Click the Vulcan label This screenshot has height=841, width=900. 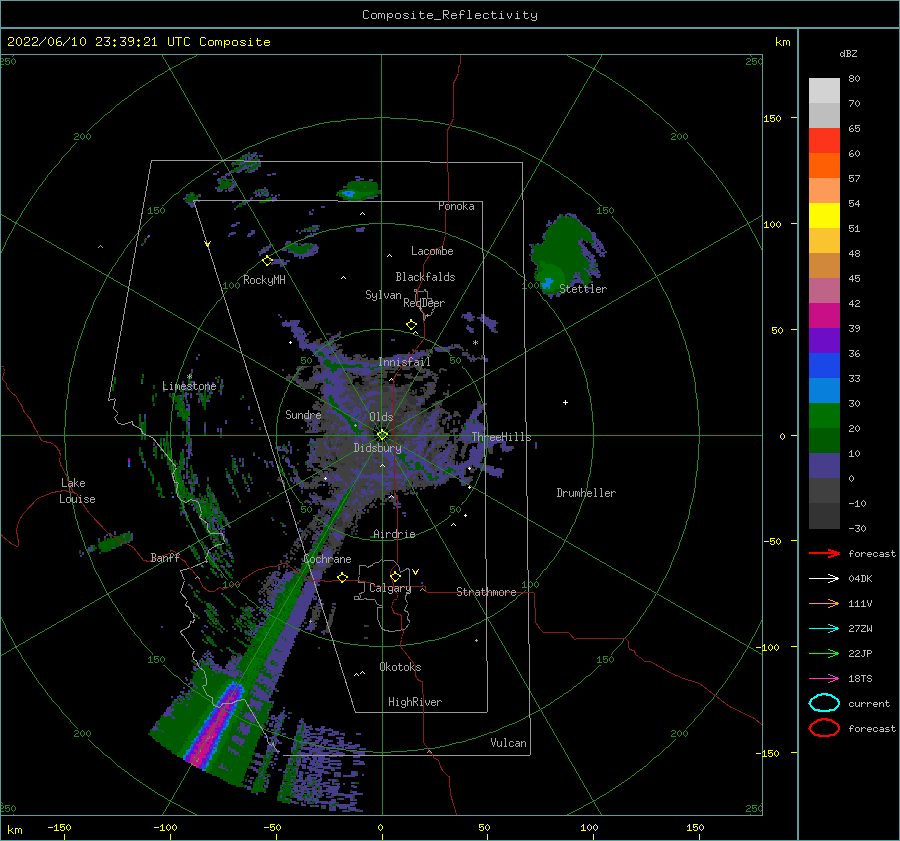click(509, 743)
